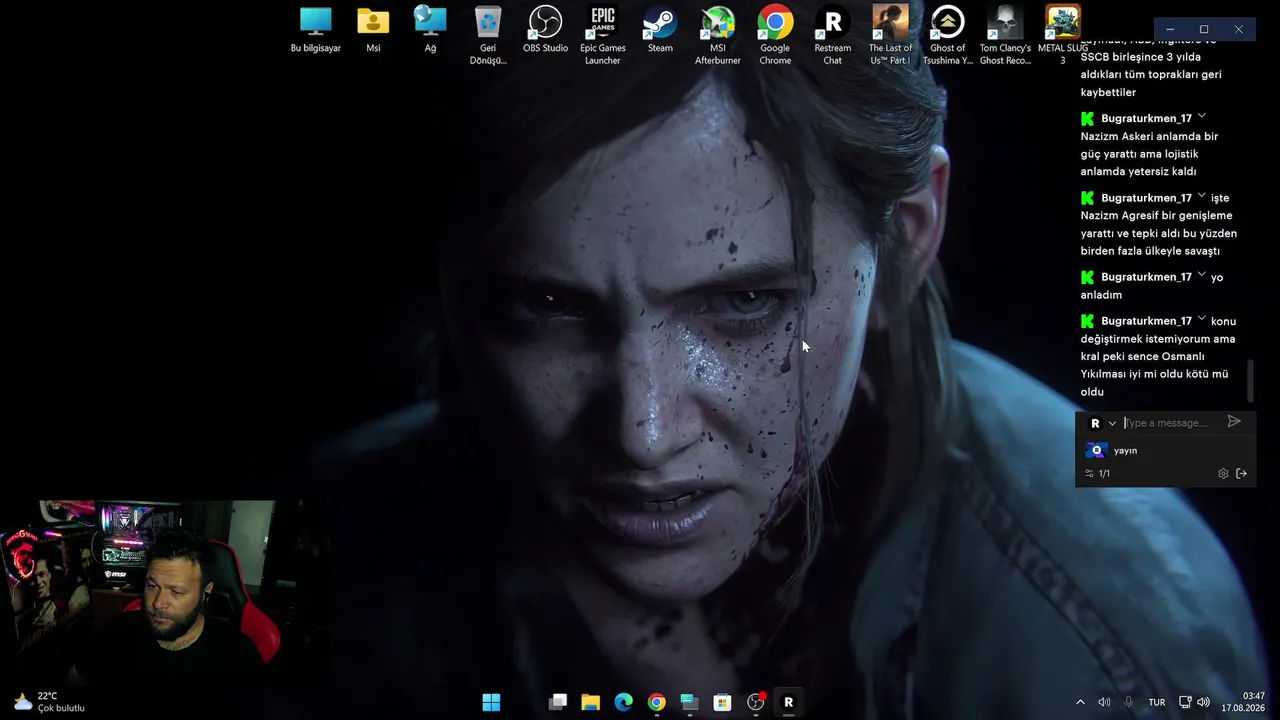Viewport: 1280px width, 720px height.
Task: Open the Bu bilgisayar desktop icon
Action: (x=316, y=29)
